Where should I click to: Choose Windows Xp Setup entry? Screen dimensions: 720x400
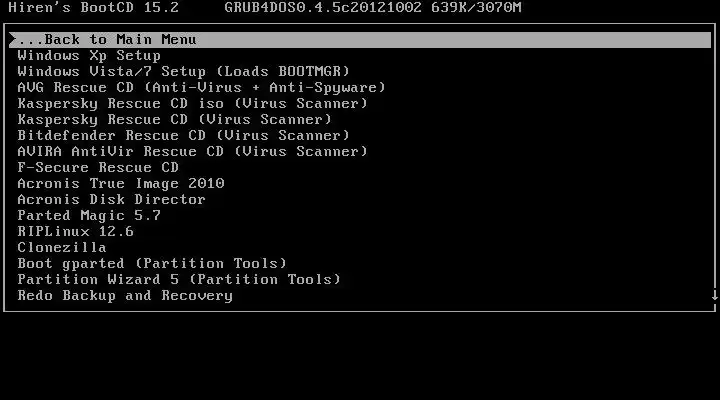click(89, 56)
